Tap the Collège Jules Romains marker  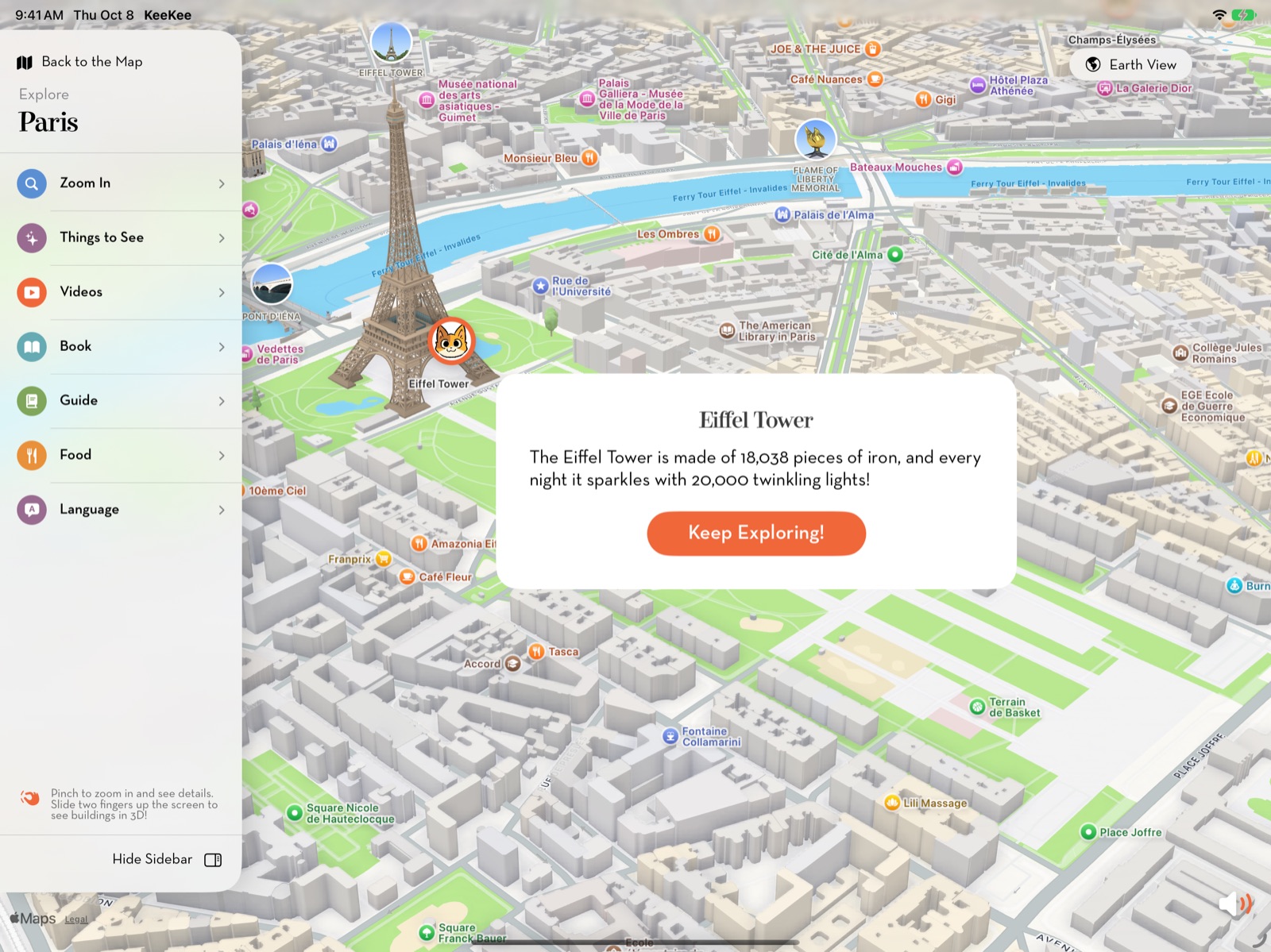(1180, 353)
